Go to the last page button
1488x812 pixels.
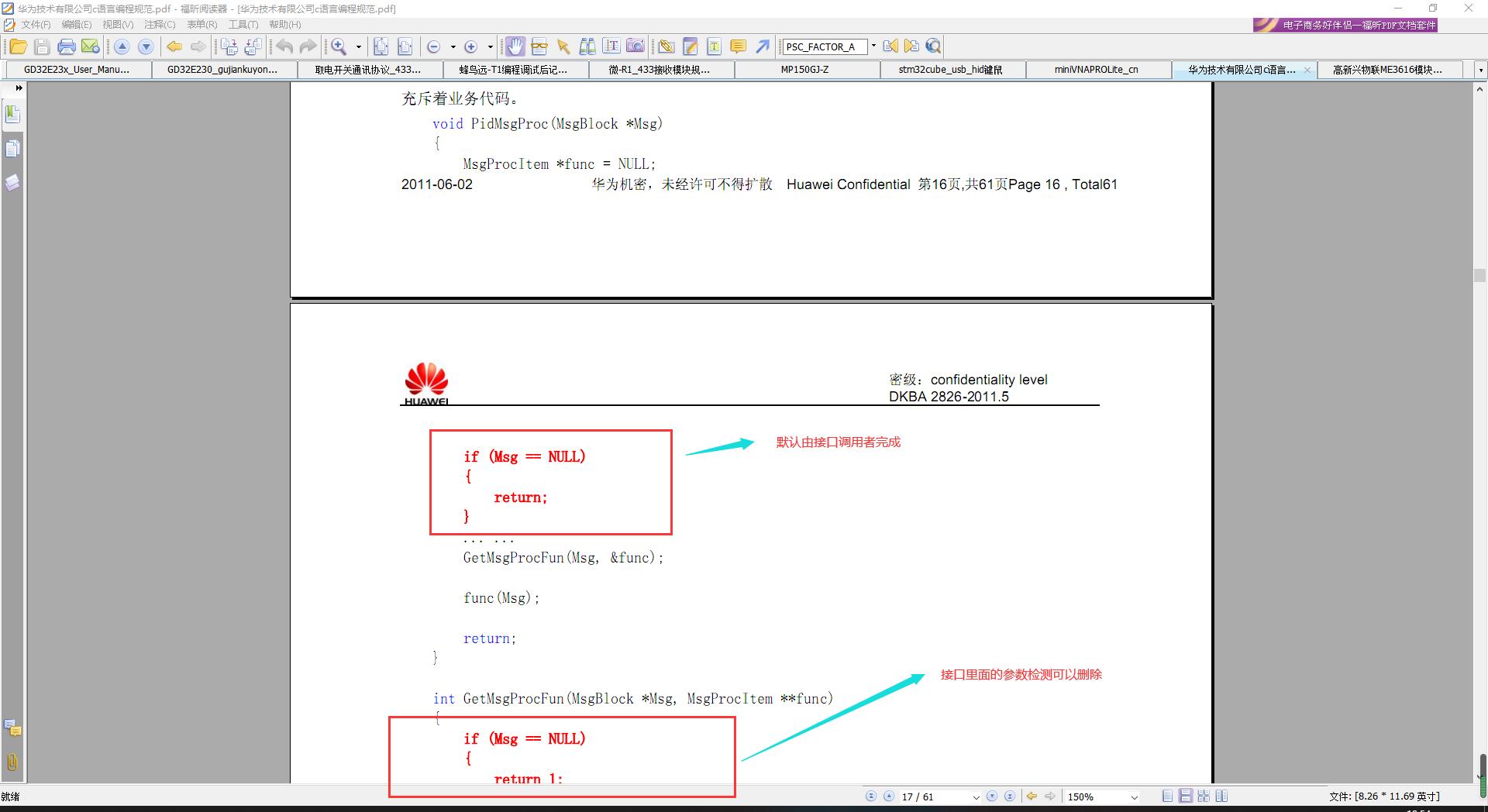click(1009, 796)
